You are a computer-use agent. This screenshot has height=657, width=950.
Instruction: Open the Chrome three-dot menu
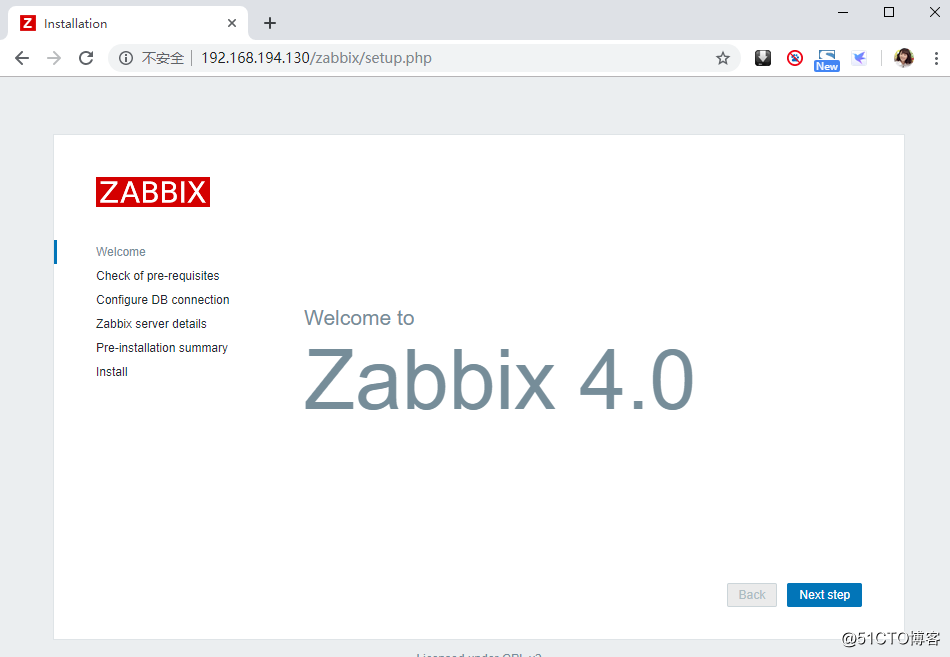[936, 58]
